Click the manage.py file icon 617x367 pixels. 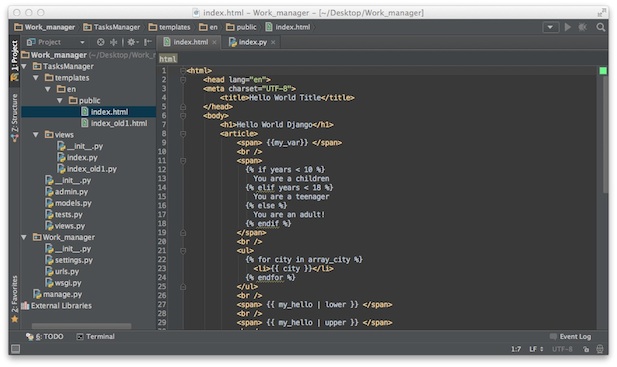[37, 295]
